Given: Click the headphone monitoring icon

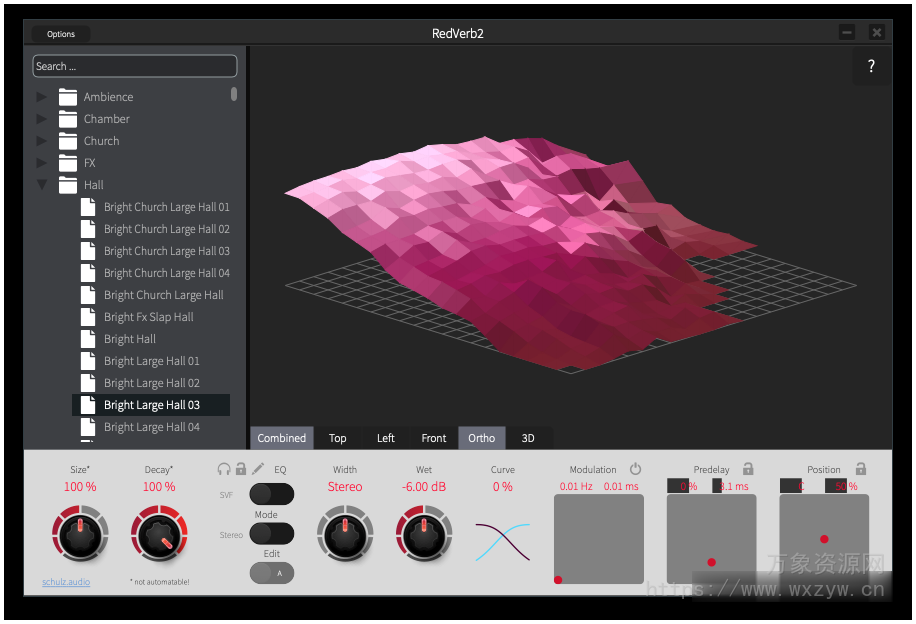Looking at the screenshot, I should [x=224, y=469].
